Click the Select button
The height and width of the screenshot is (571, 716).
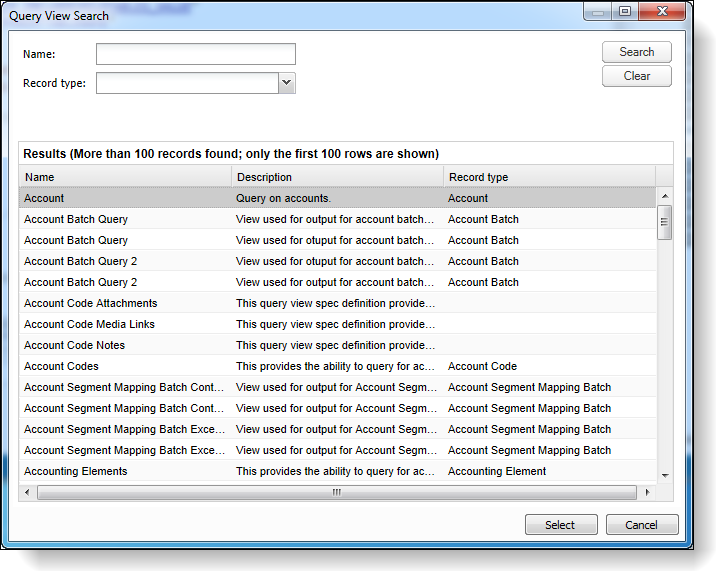(561, 525)
